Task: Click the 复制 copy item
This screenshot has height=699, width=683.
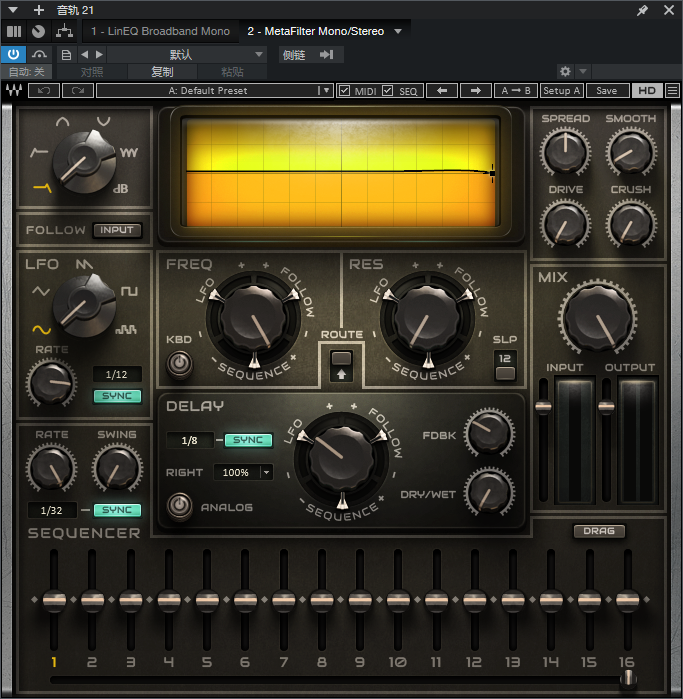Action: (x=162, y=71)
